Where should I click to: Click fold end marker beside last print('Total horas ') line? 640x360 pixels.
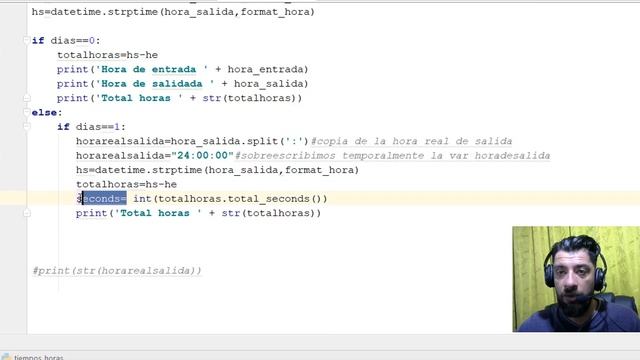[x=27, y=213]
